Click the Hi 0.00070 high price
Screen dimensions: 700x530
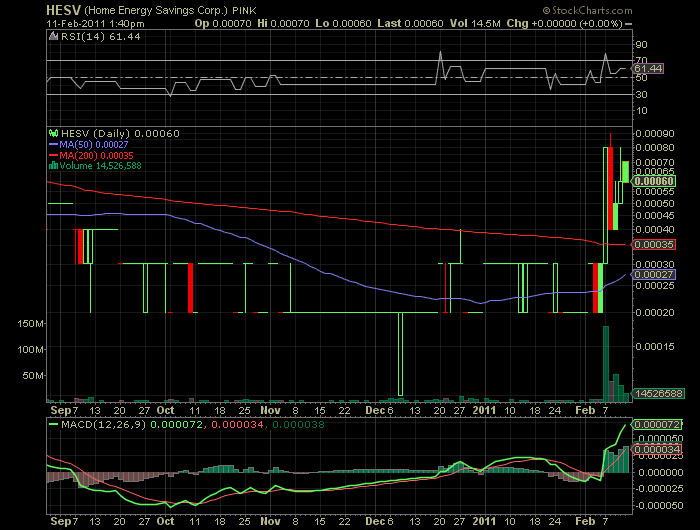tap(283, 23)
